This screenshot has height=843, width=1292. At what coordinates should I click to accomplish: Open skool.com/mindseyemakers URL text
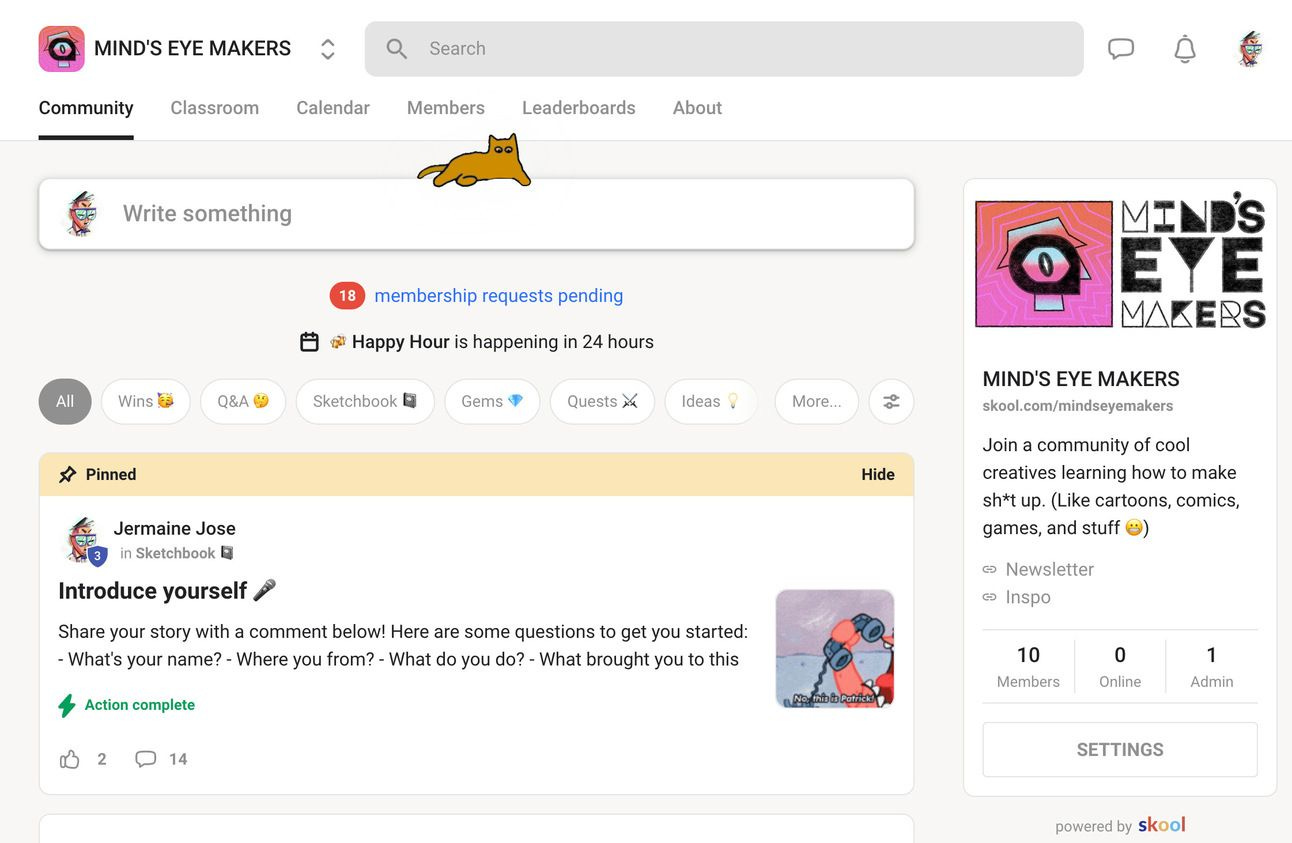tap(1078, 406)
